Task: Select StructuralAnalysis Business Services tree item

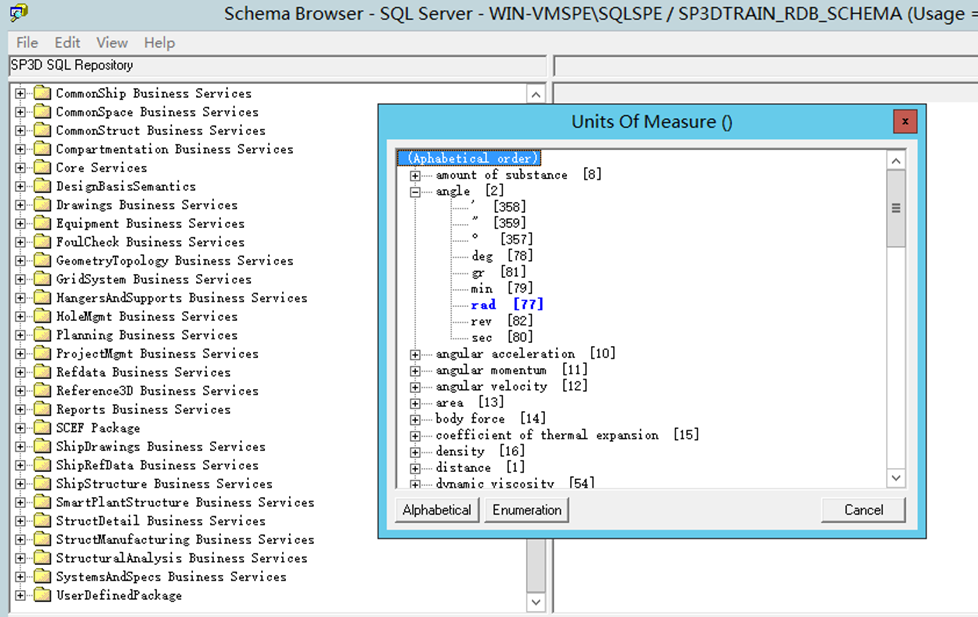Action: pos(182,558)
